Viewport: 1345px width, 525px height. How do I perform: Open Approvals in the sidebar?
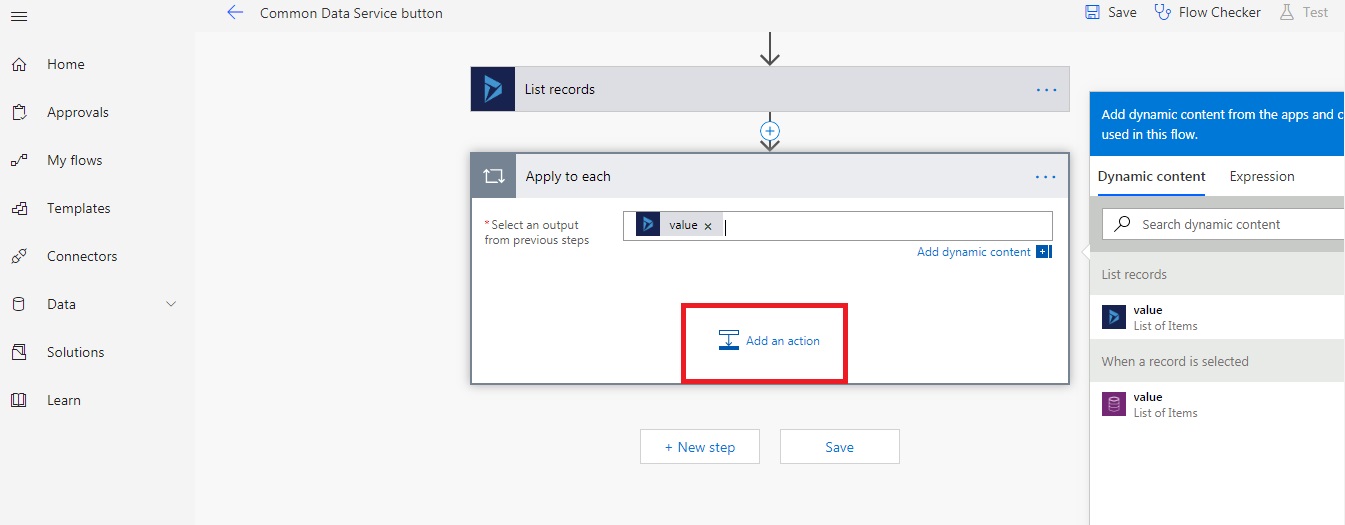(x=77, y=113)
